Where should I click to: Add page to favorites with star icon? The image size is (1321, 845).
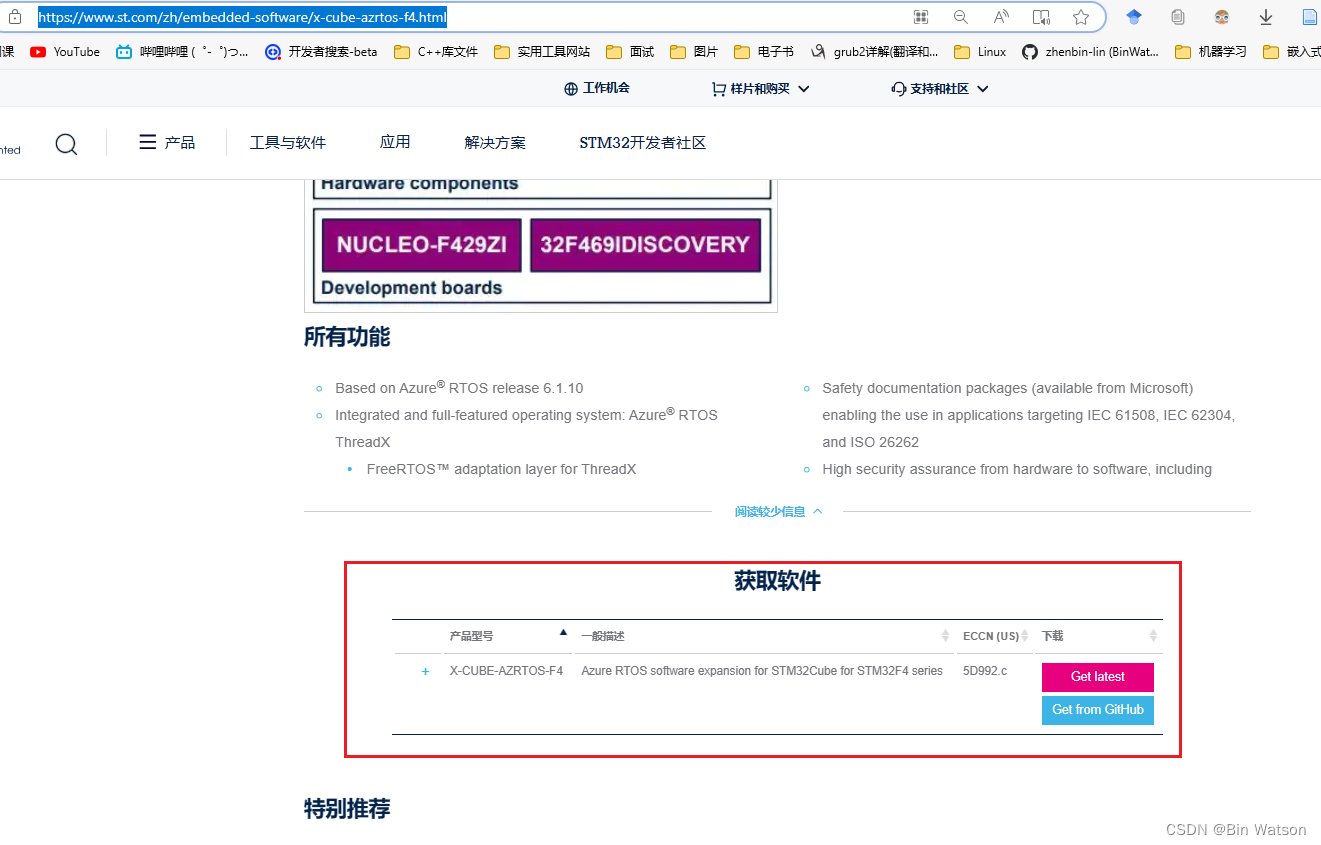1081,17
